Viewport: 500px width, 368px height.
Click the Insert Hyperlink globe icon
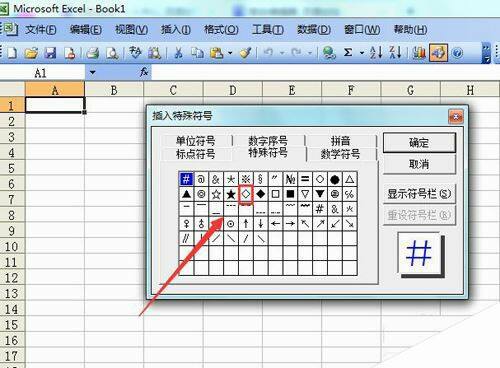click(x=329, y=53)
